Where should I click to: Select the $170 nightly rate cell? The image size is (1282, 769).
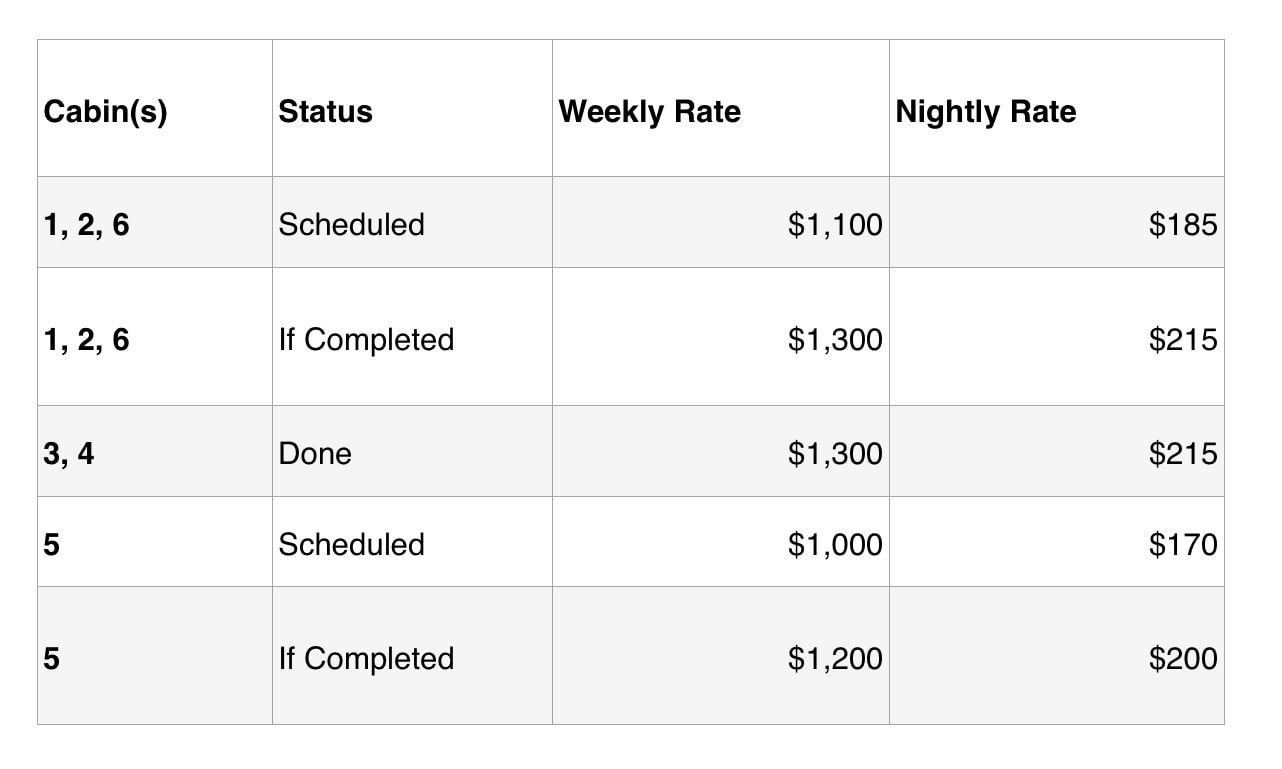click(1056, 542)
